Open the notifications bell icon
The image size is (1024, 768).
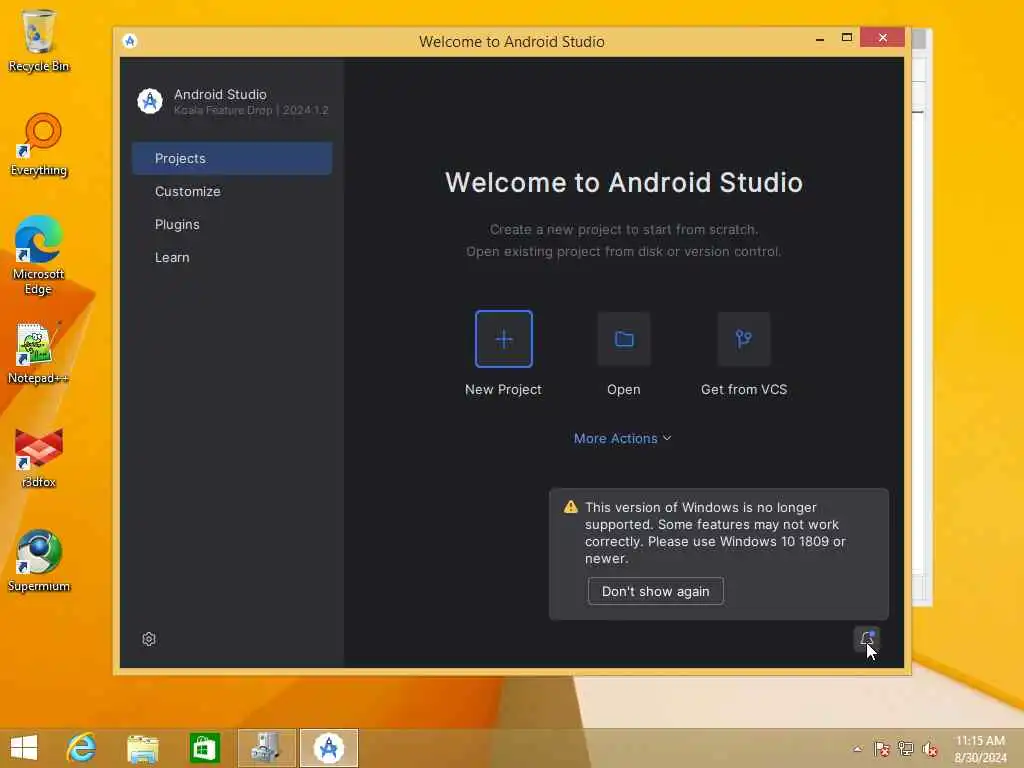coord(867,639)
